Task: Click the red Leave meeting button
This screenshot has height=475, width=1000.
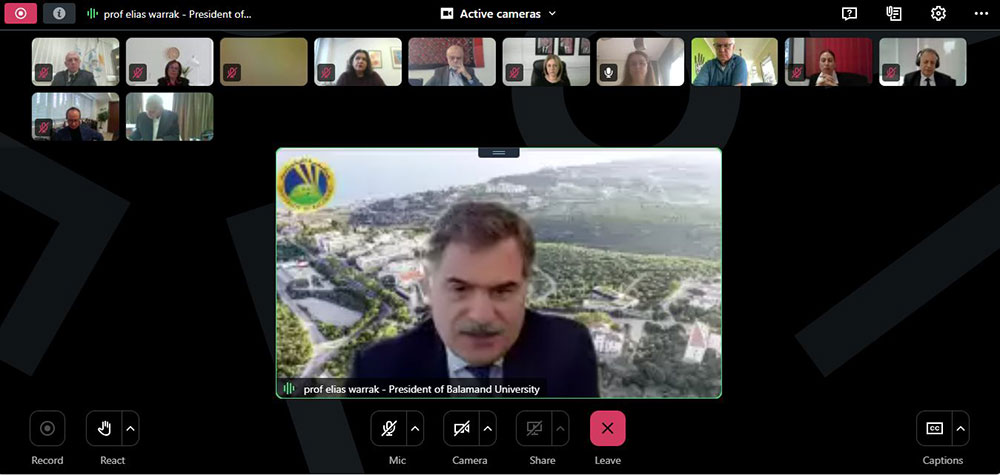Action: click(x=607, y=429)
